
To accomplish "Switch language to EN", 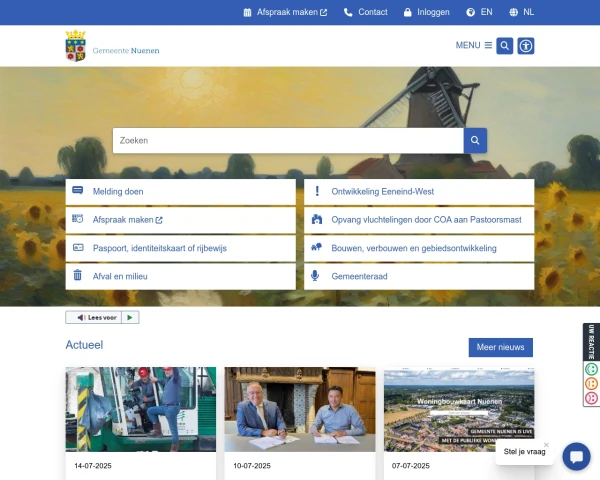I will pyautogui.click(x=486, y=12).
